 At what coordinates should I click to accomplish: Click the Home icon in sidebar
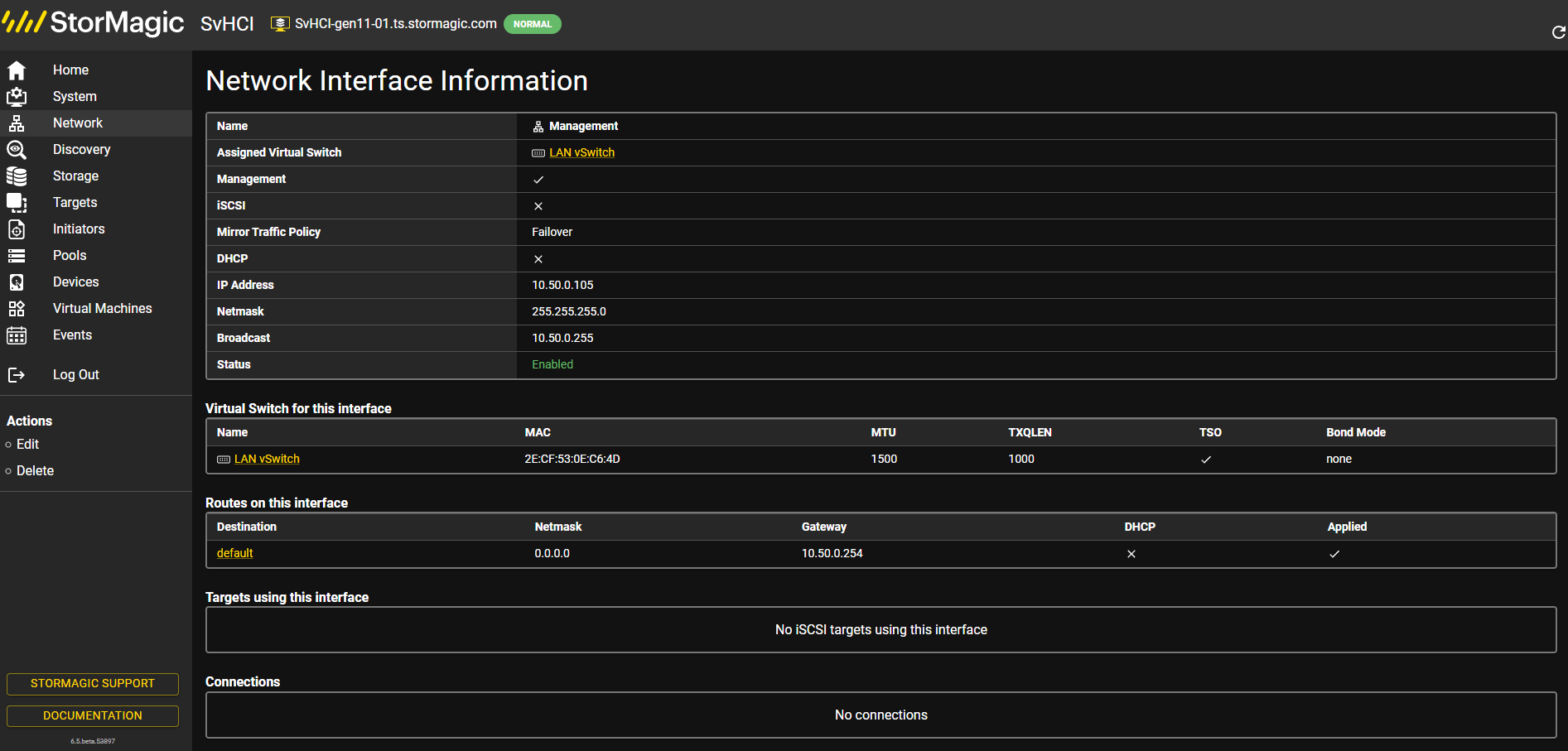click(17, 70)
